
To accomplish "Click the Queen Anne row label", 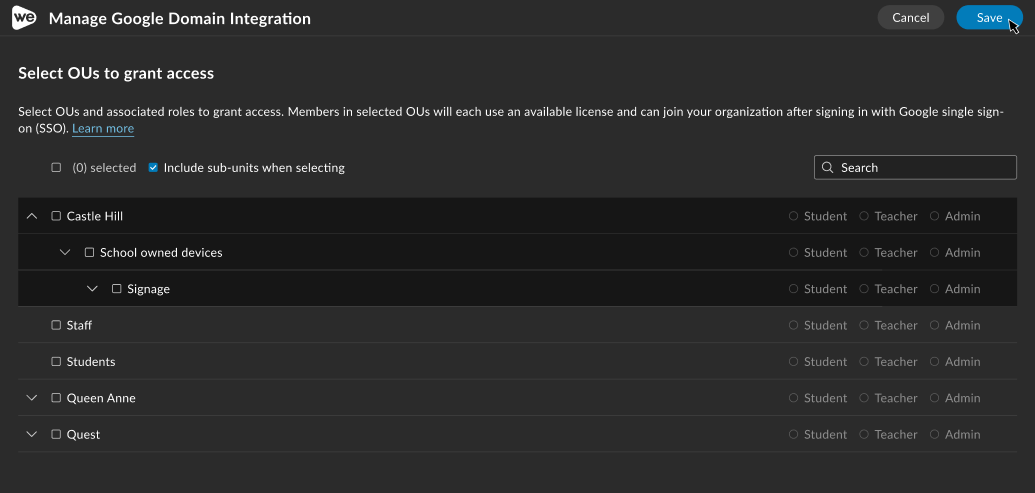I will point(101,397).
